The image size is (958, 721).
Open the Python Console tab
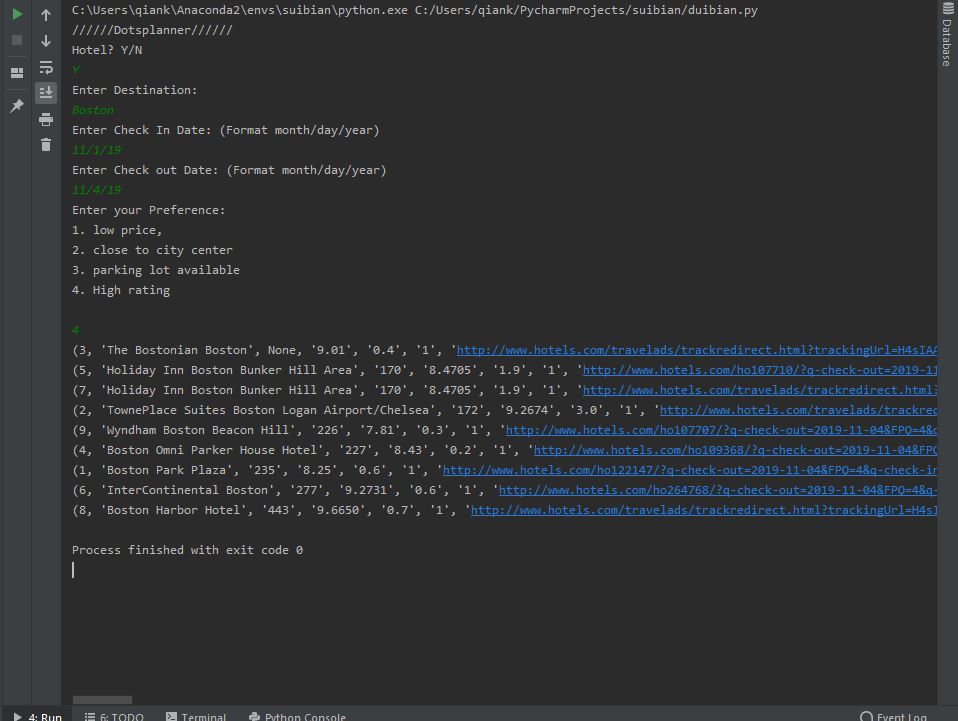(298, 716)
